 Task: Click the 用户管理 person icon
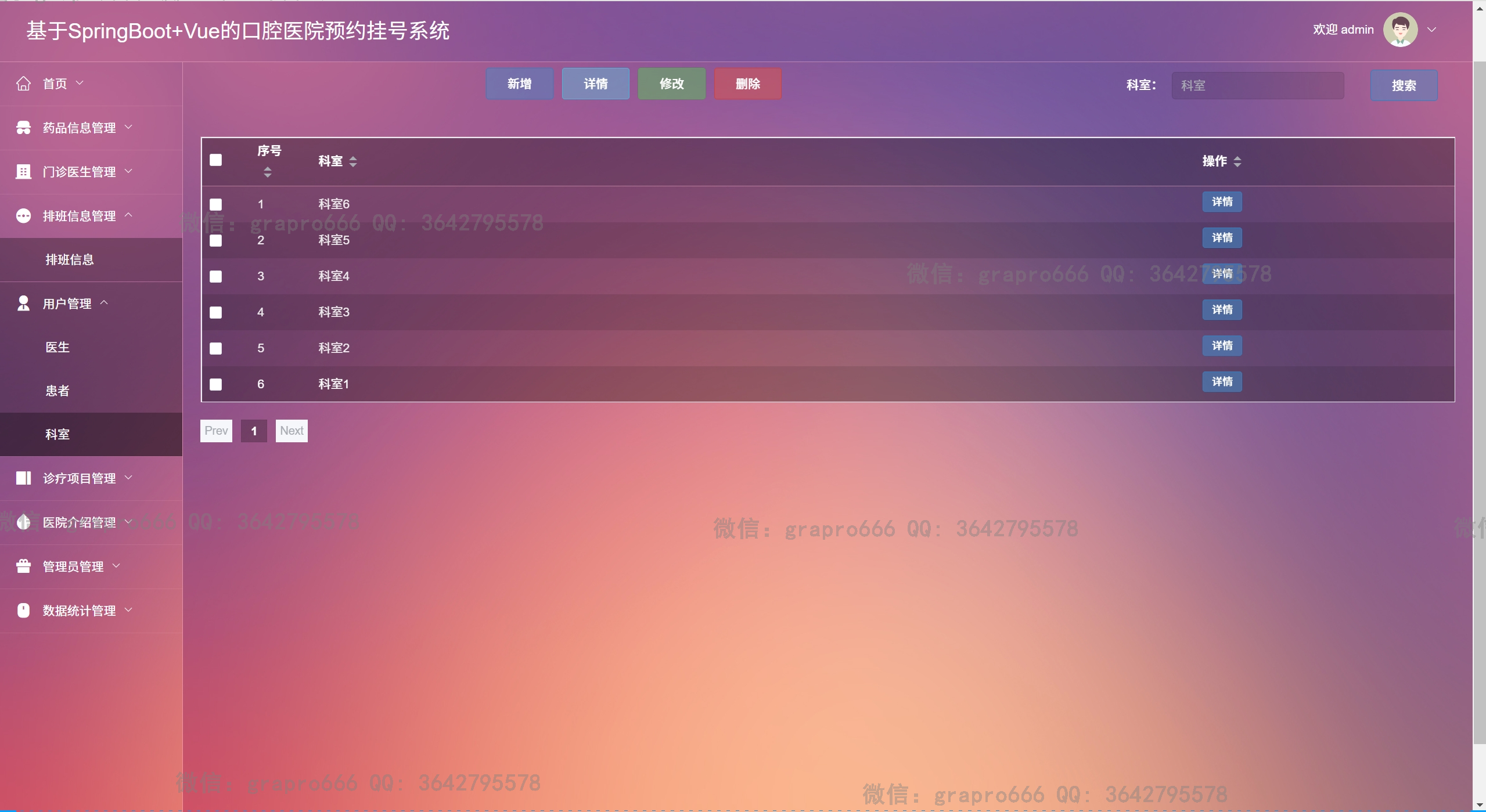click(x=23, y=304)
